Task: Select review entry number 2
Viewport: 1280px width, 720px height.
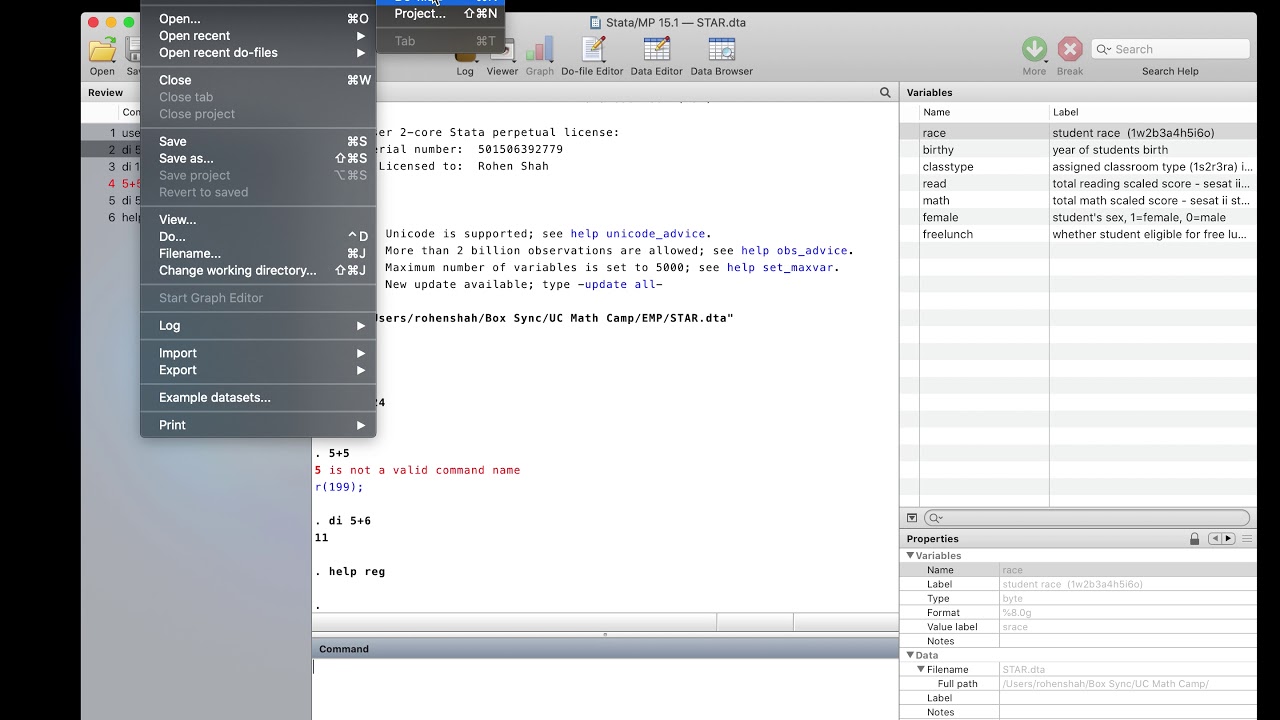Action: tap(113, 150)
